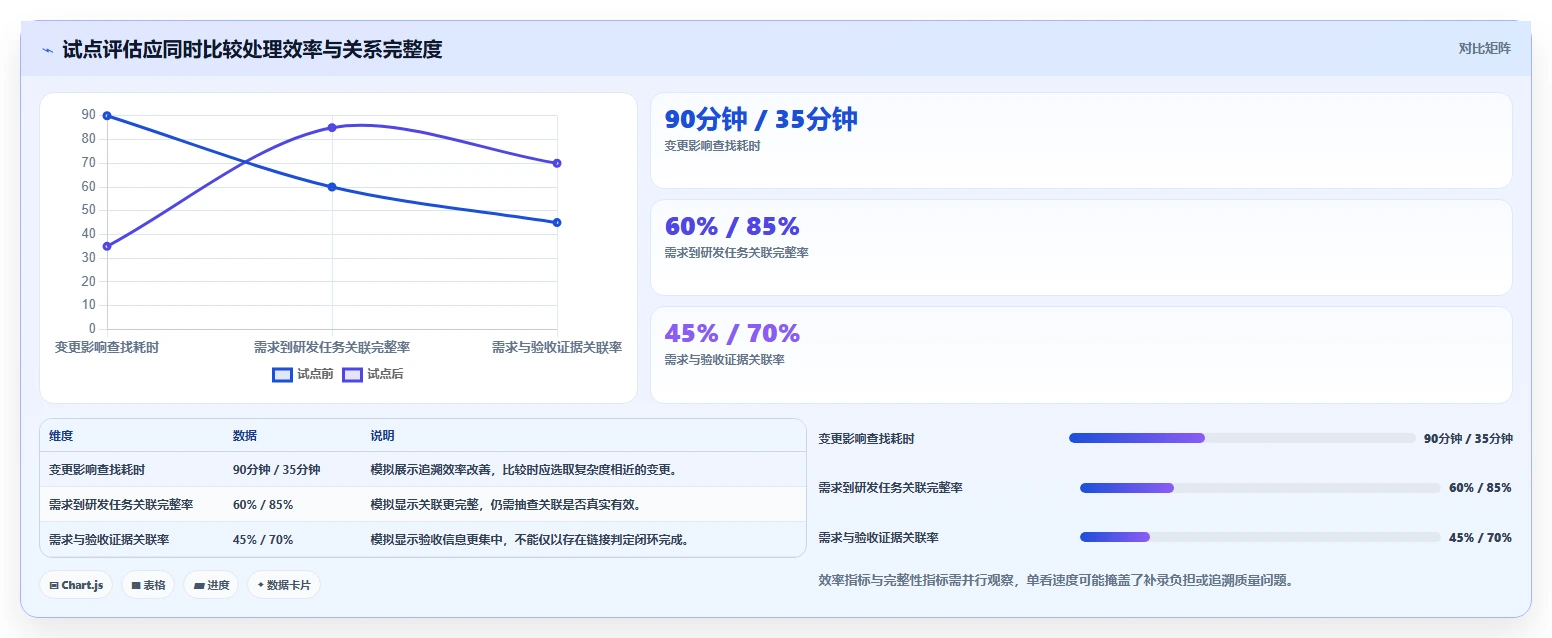Click table cell 90分钟 / 35分钟
The height and width of the screenshot is (638, 1552).
tap(277, 470)
